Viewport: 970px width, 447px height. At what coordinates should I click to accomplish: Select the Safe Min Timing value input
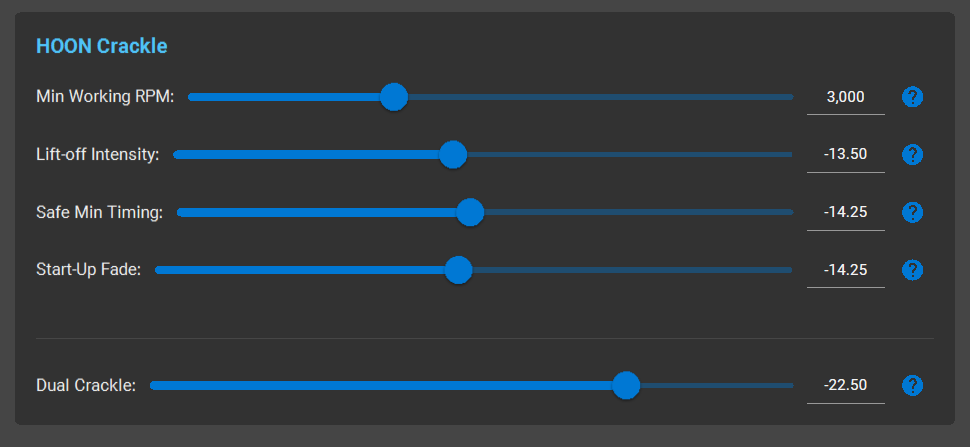(x=845, y=212)
